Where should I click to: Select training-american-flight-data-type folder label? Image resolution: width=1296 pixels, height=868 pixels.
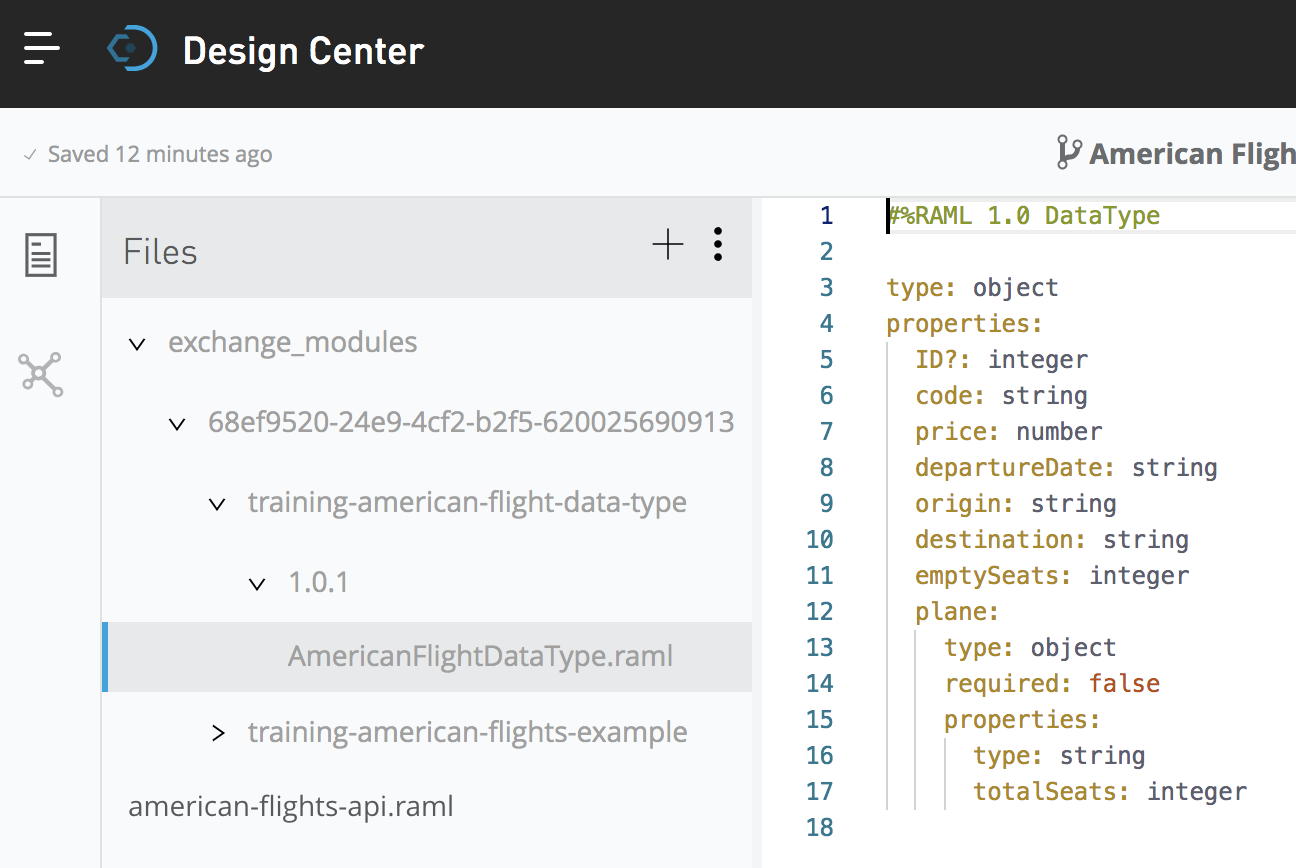click(467, 502)
